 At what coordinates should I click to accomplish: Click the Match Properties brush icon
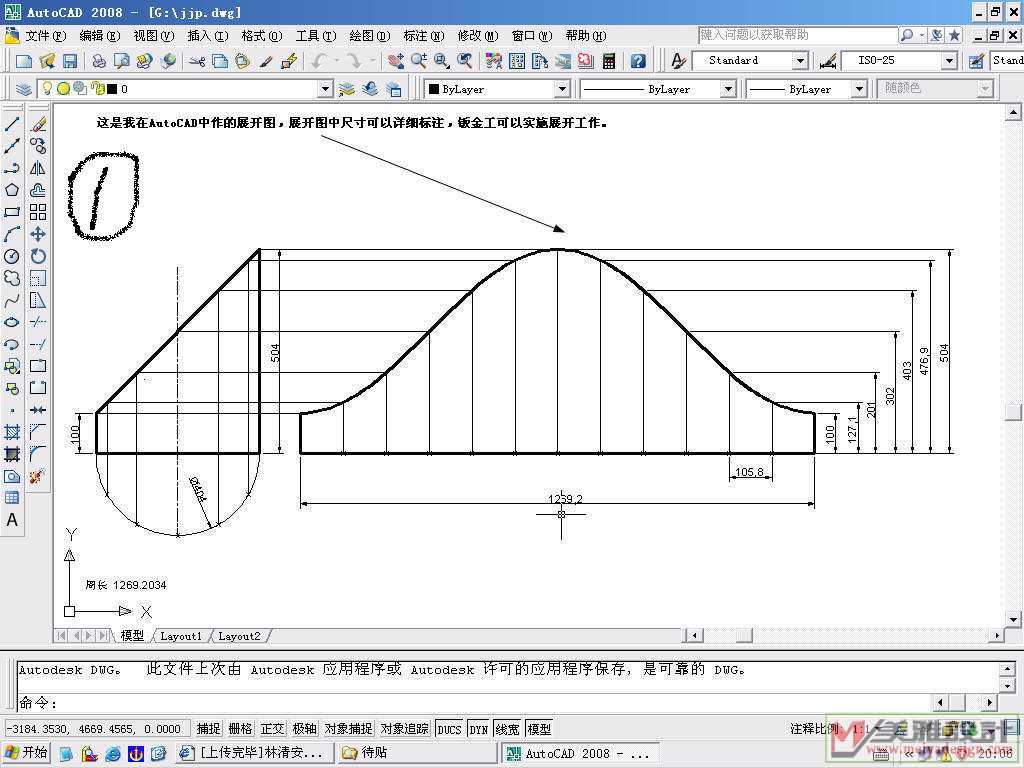[x=266, y=61]
